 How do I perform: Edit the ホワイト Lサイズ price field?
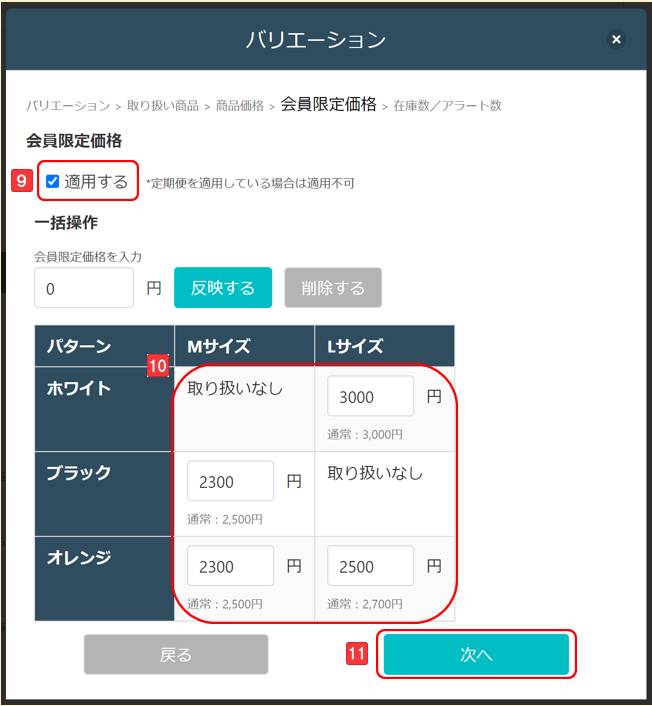click(371, 396)
